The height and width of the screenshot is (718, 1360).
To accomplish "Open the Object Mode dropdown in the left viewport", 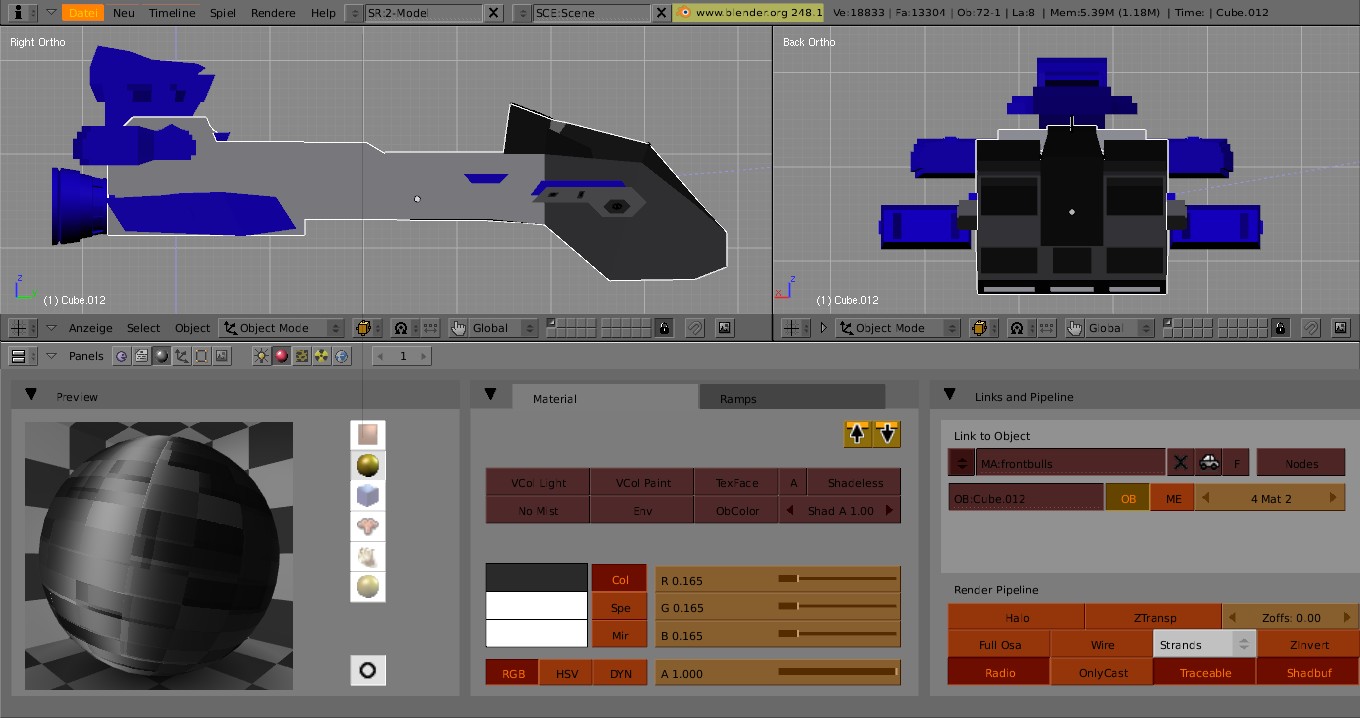I will [281, 328].
